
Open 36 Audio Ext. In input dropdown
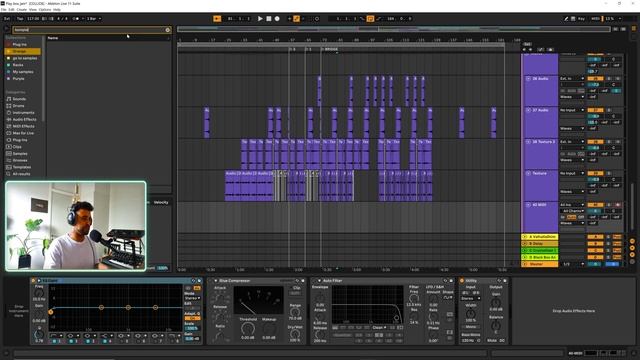(x=572, y=78)
